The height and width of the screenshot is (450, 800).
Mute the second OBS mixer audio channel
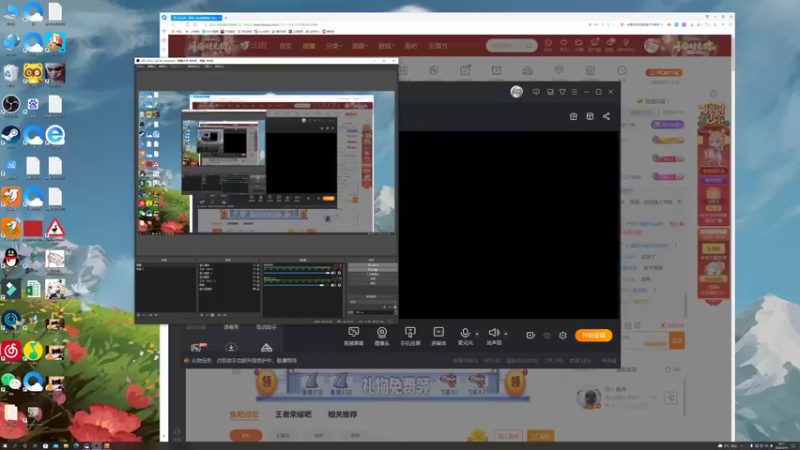pyautogui.click(x=334, y=285)
